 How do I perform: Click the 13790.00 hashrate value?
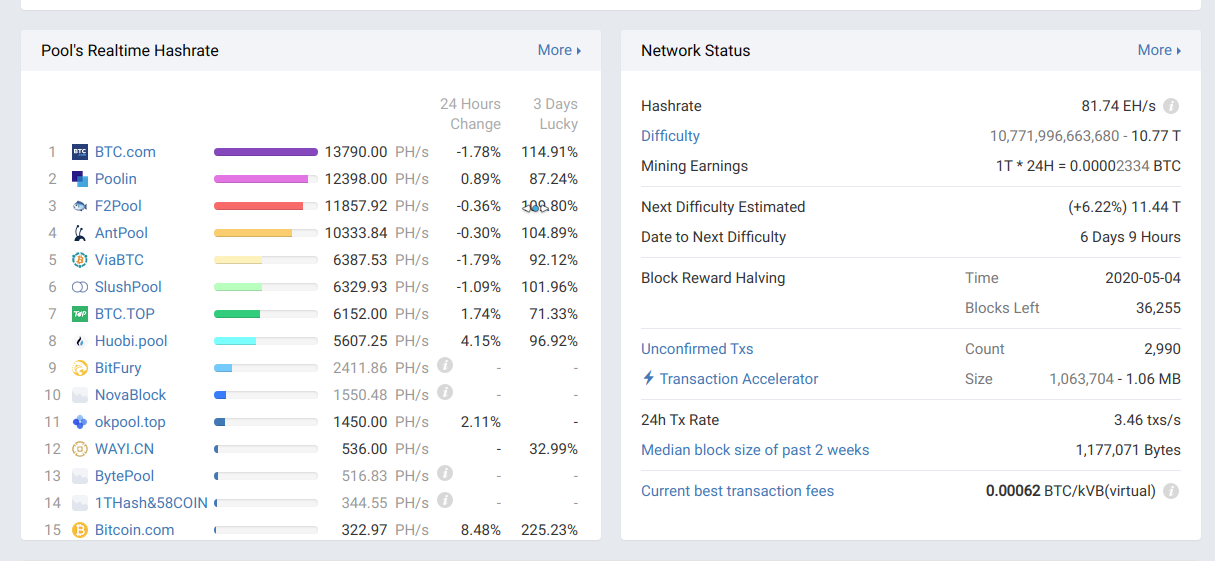pyautogui.click(x=356, y=152)
